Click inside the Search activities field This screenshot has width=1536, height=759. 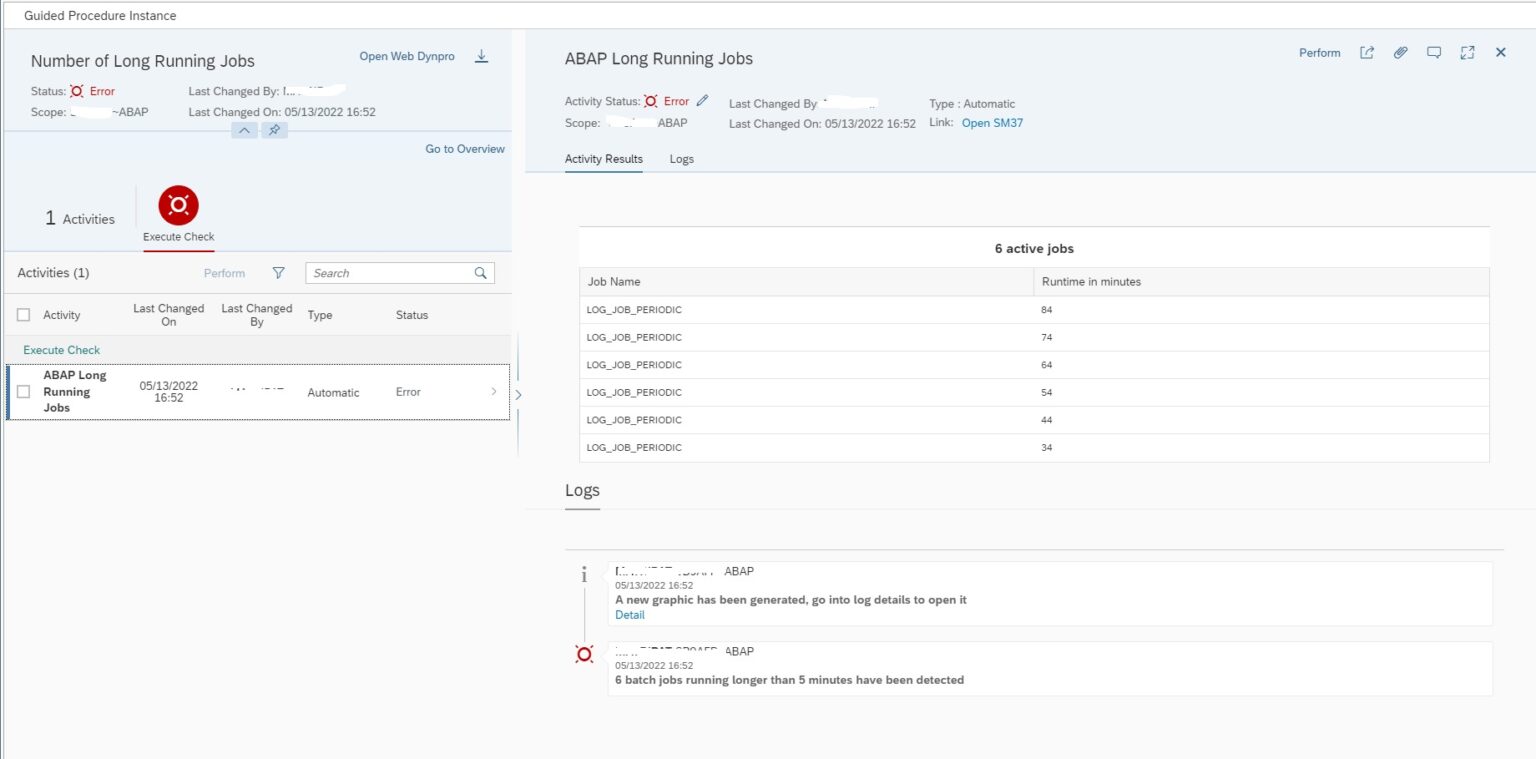pyautogui.click(x=395, y=272)
